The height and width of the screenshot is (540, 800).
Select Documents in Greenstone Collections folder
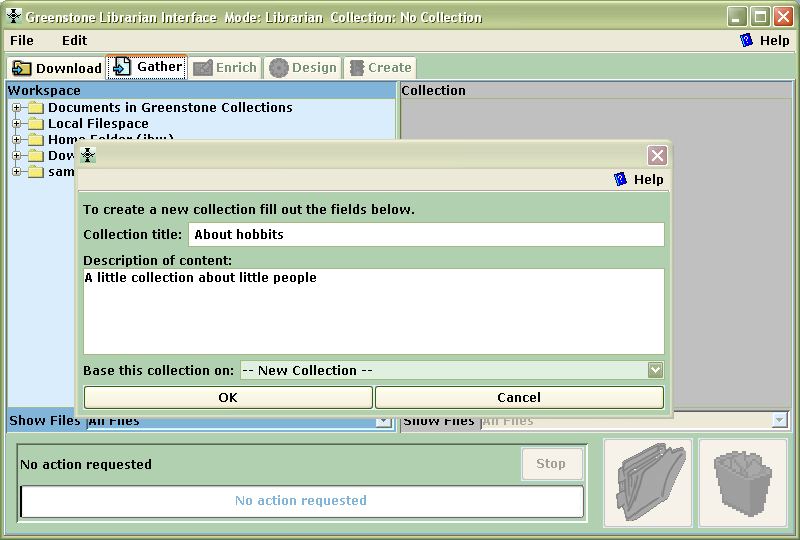click(x=170, y=108)
